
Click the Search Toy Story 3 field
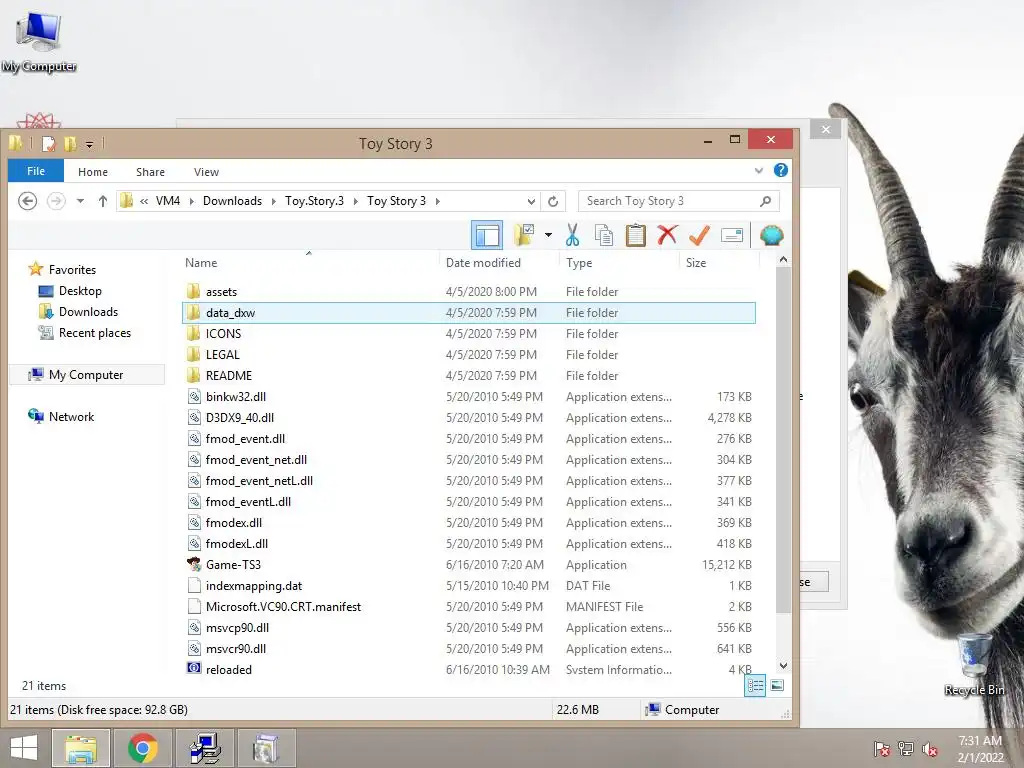pos(679,201)
